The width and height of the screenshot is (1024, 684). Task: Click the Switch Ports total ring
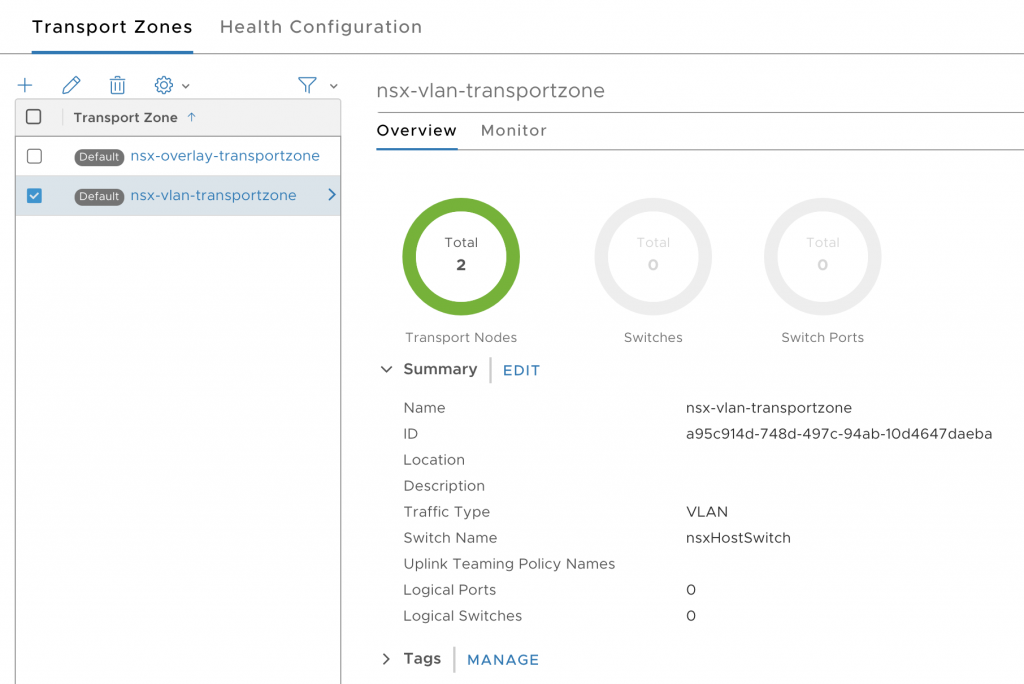tap(823, 257)
